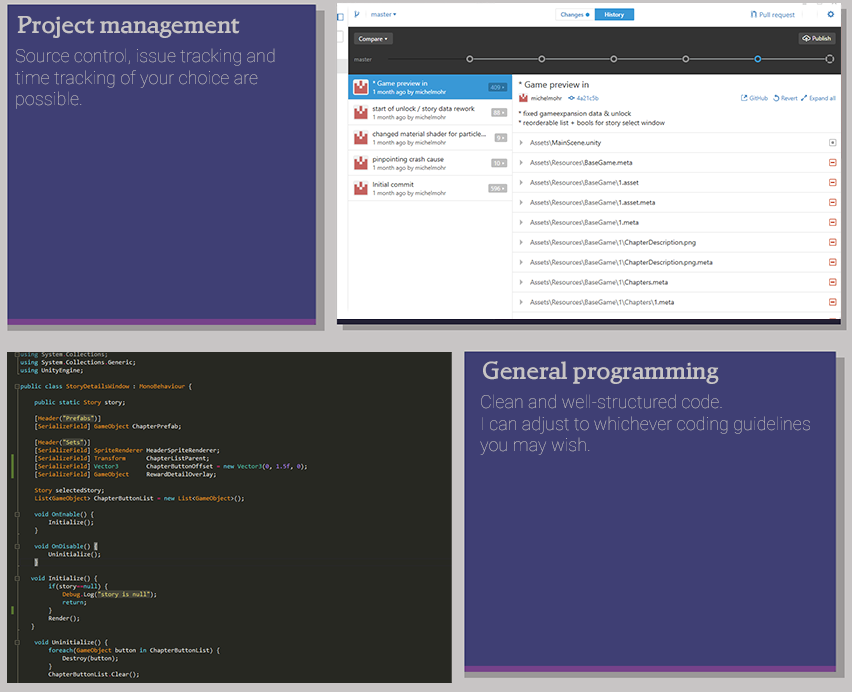
Task: Click the avatar of the 'Initial commit' entry
Action: (361, 188)
